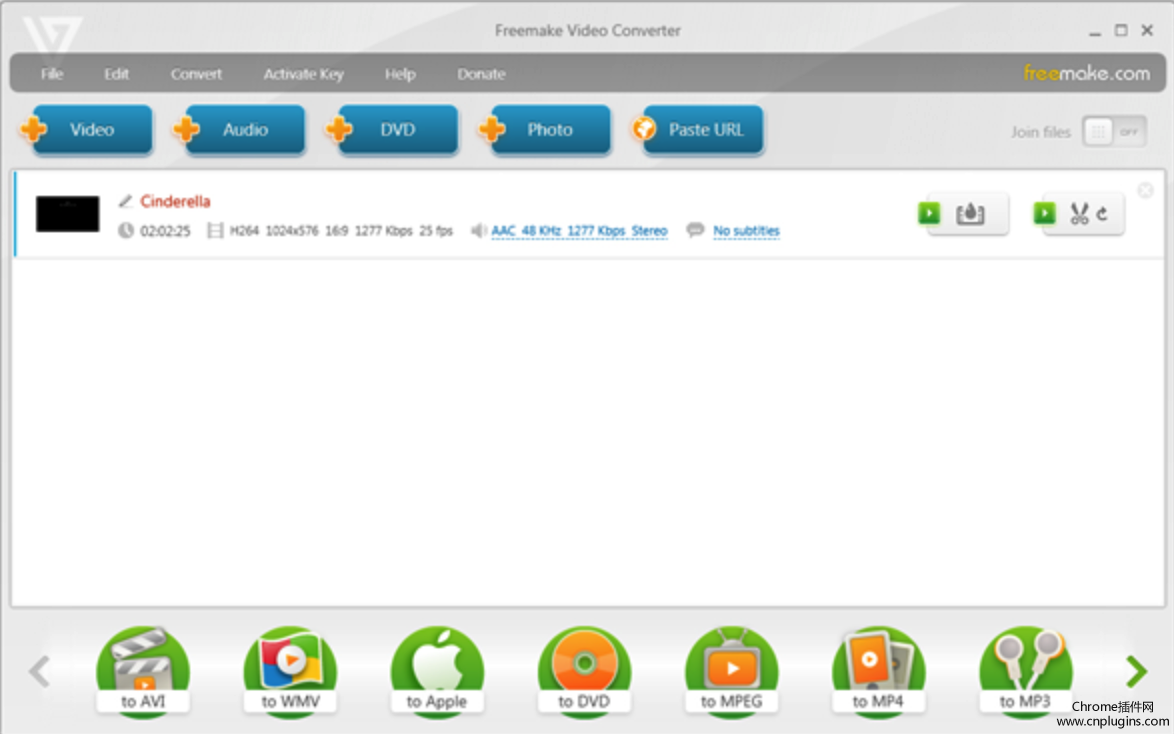Click the film strip icon before H264
This screenshot has height=734, width=1174.
(215, 230)
